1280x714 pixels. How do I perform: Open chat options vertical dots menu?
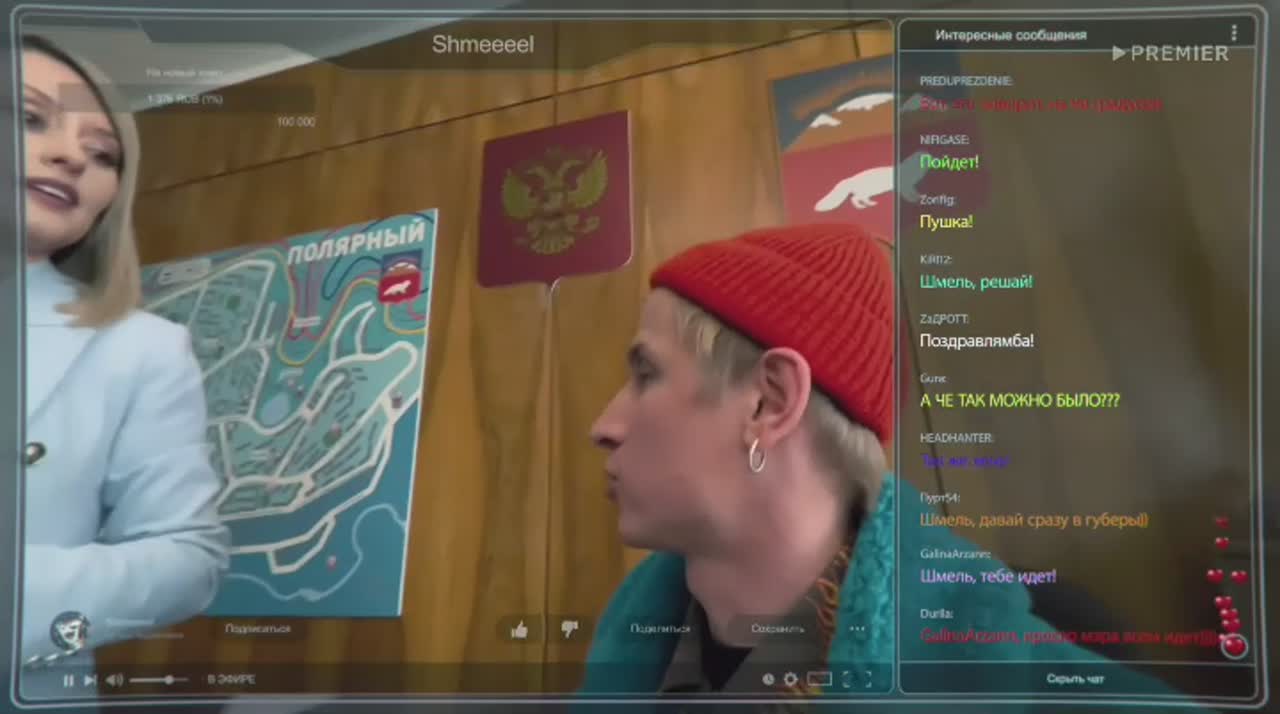1234,34
